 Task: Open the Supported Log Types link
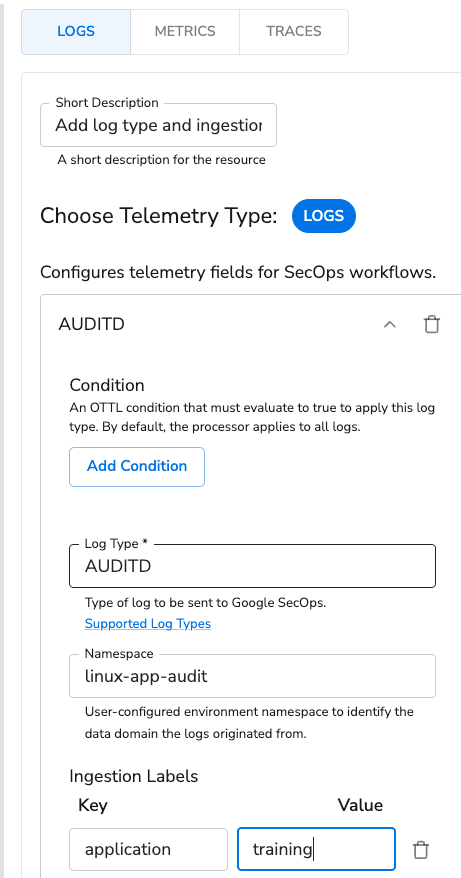pyautogui.click(x=148, y=623)
